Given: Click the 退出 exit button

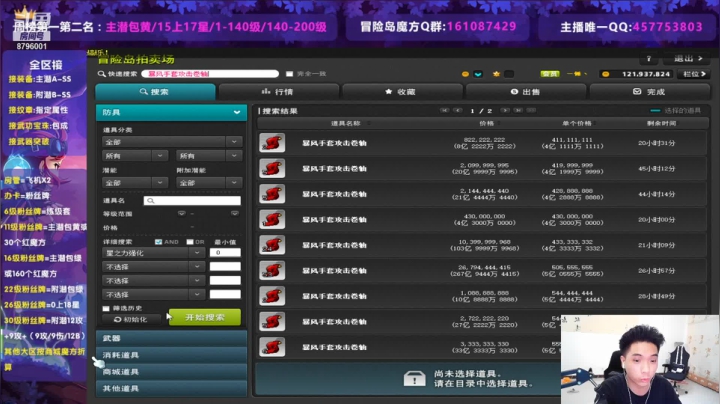Looking at the screenshot, I should click(688, 59).
